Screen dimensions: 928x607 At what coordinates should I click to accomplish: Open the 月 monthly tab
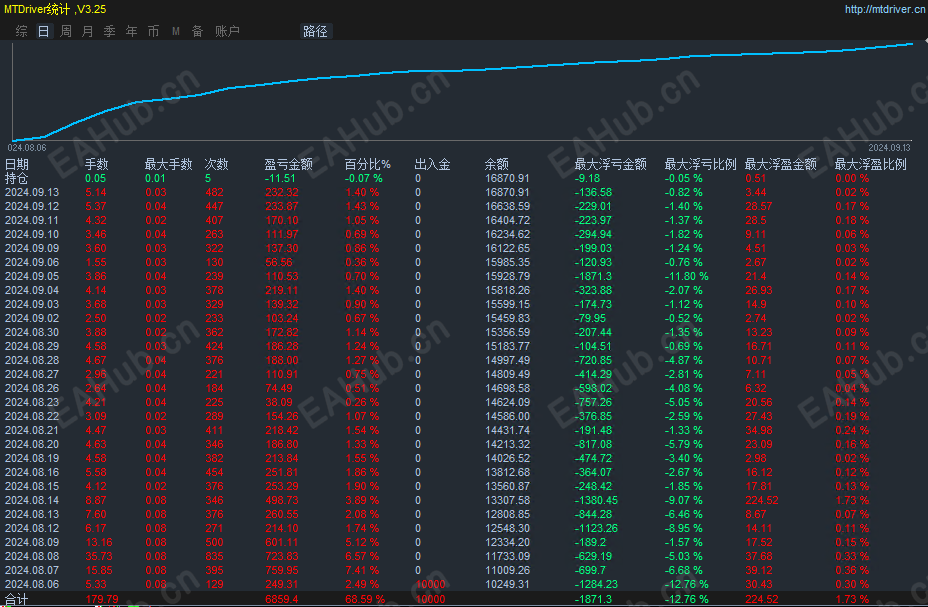(x=88, y=31)
